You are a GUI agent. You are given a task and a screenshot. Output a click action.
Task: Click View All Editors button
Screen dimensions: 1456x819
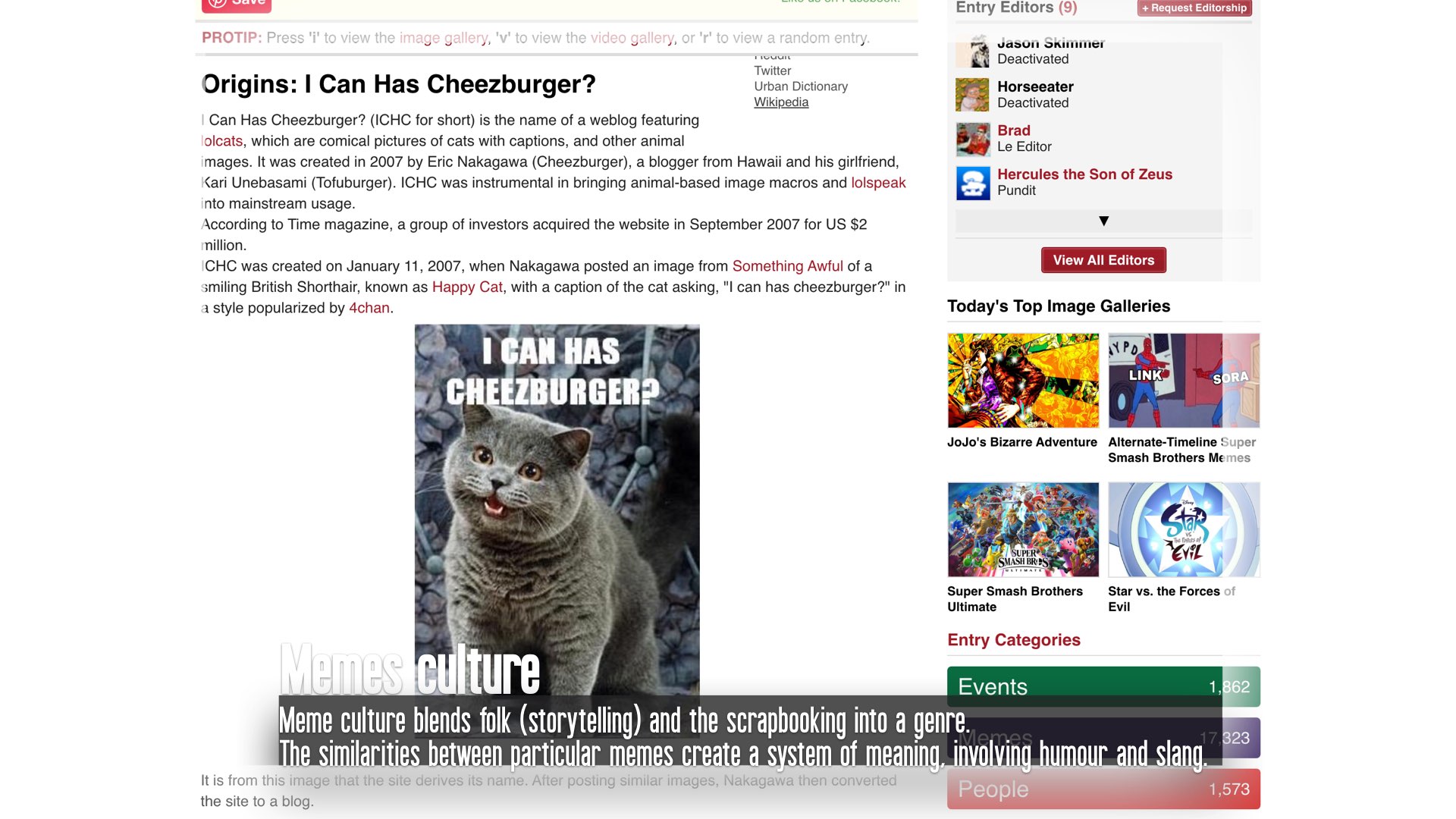pos(1103,260)
